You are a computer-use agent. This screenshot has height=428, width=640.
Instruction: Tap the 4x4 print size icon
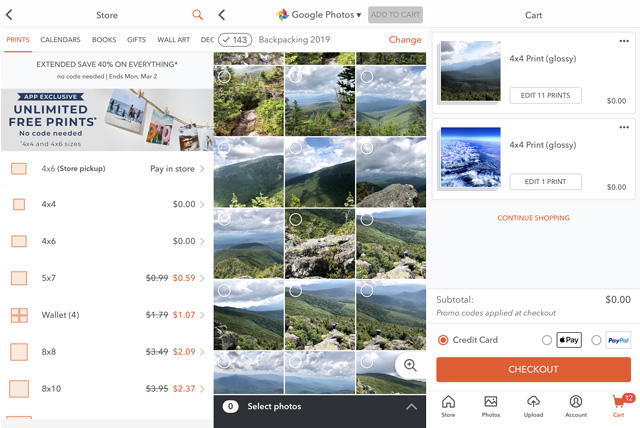coord(19,204)
